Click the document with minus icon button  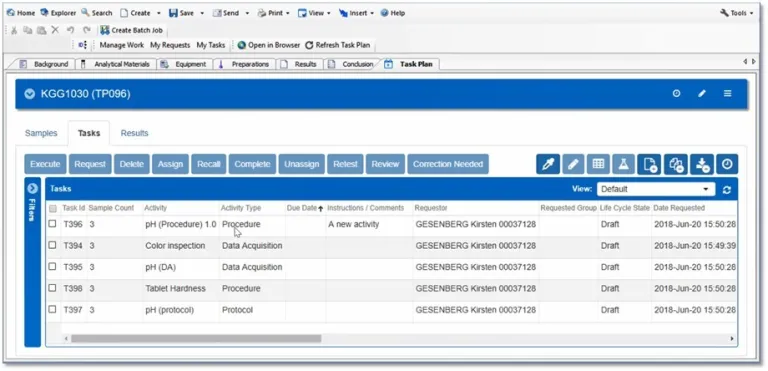coord(649,164)
